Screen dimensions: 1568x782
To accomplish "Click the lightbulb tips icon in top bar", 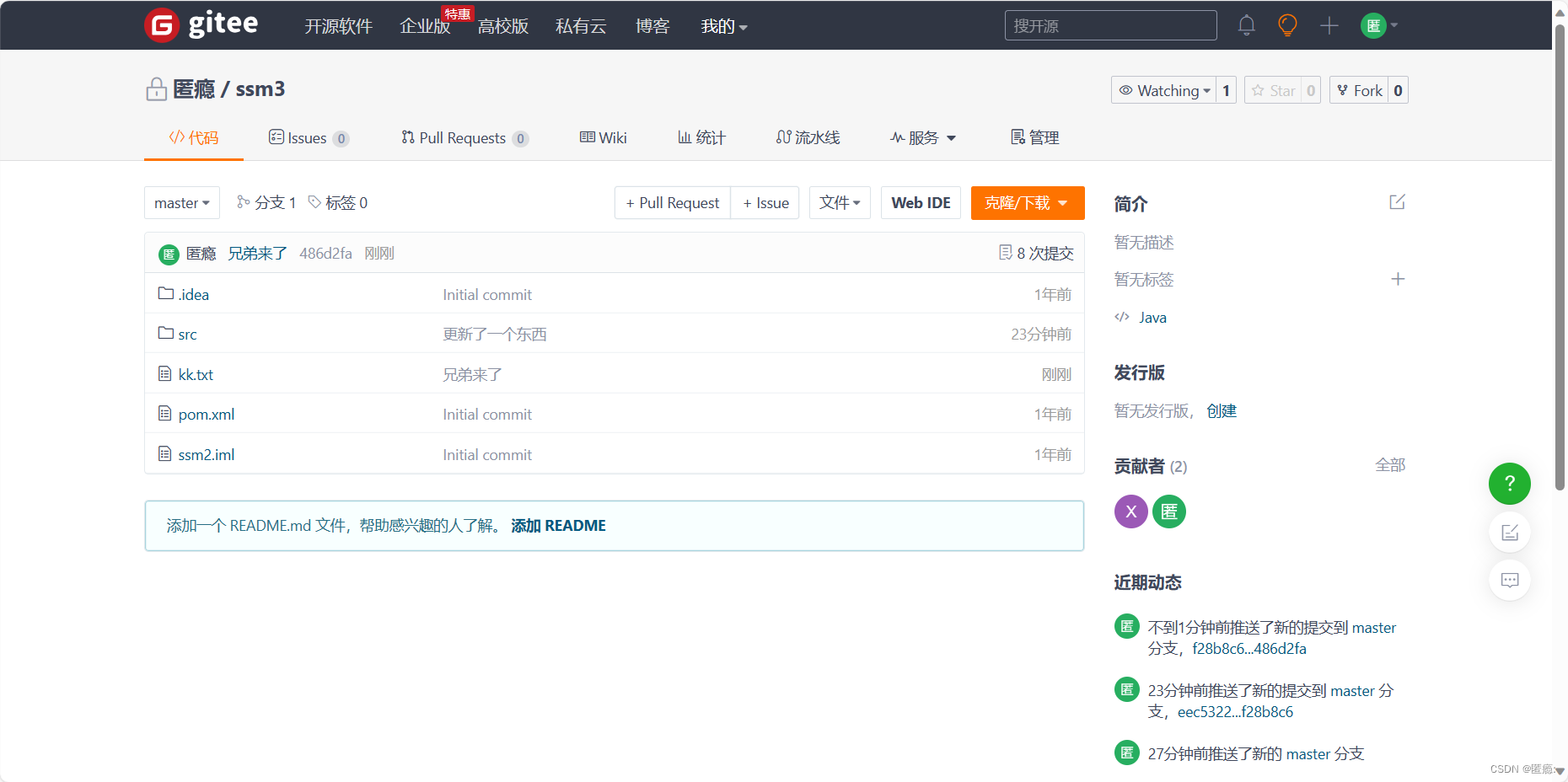I will [1287, 25].
